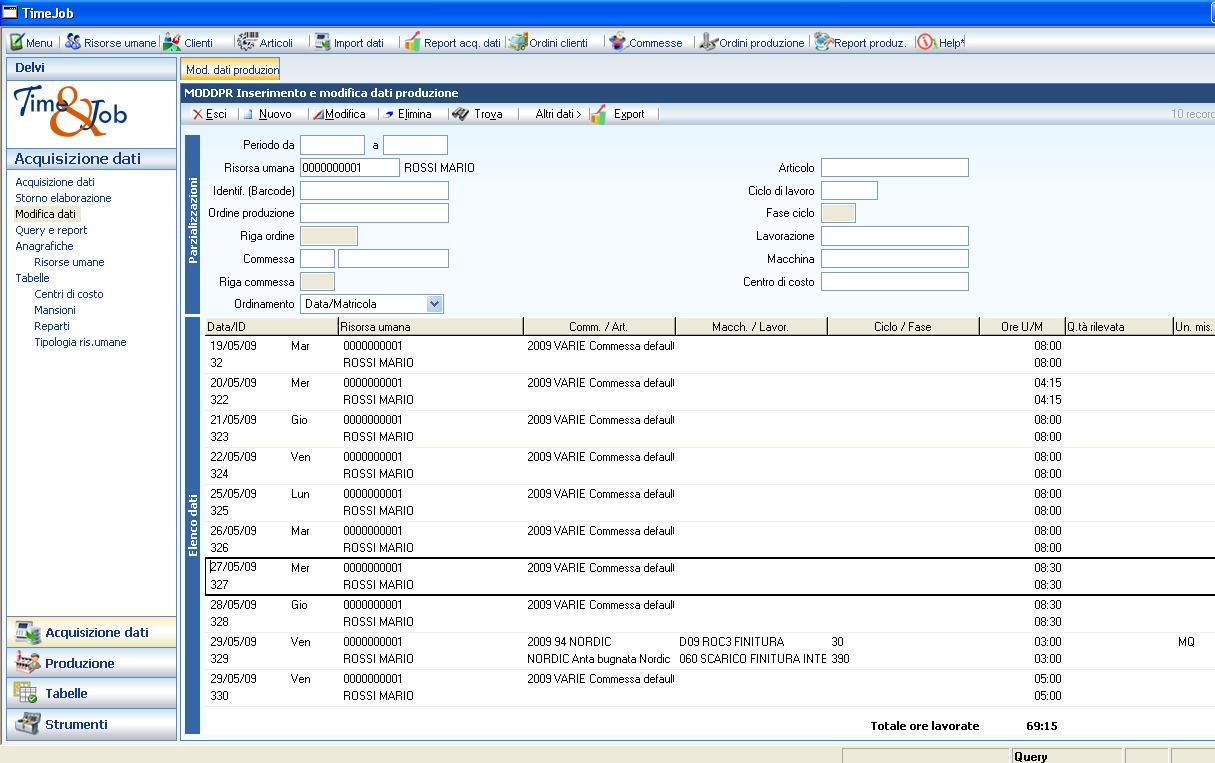
Task: Open the Menu toolbar icon
Action: point(16,43)
